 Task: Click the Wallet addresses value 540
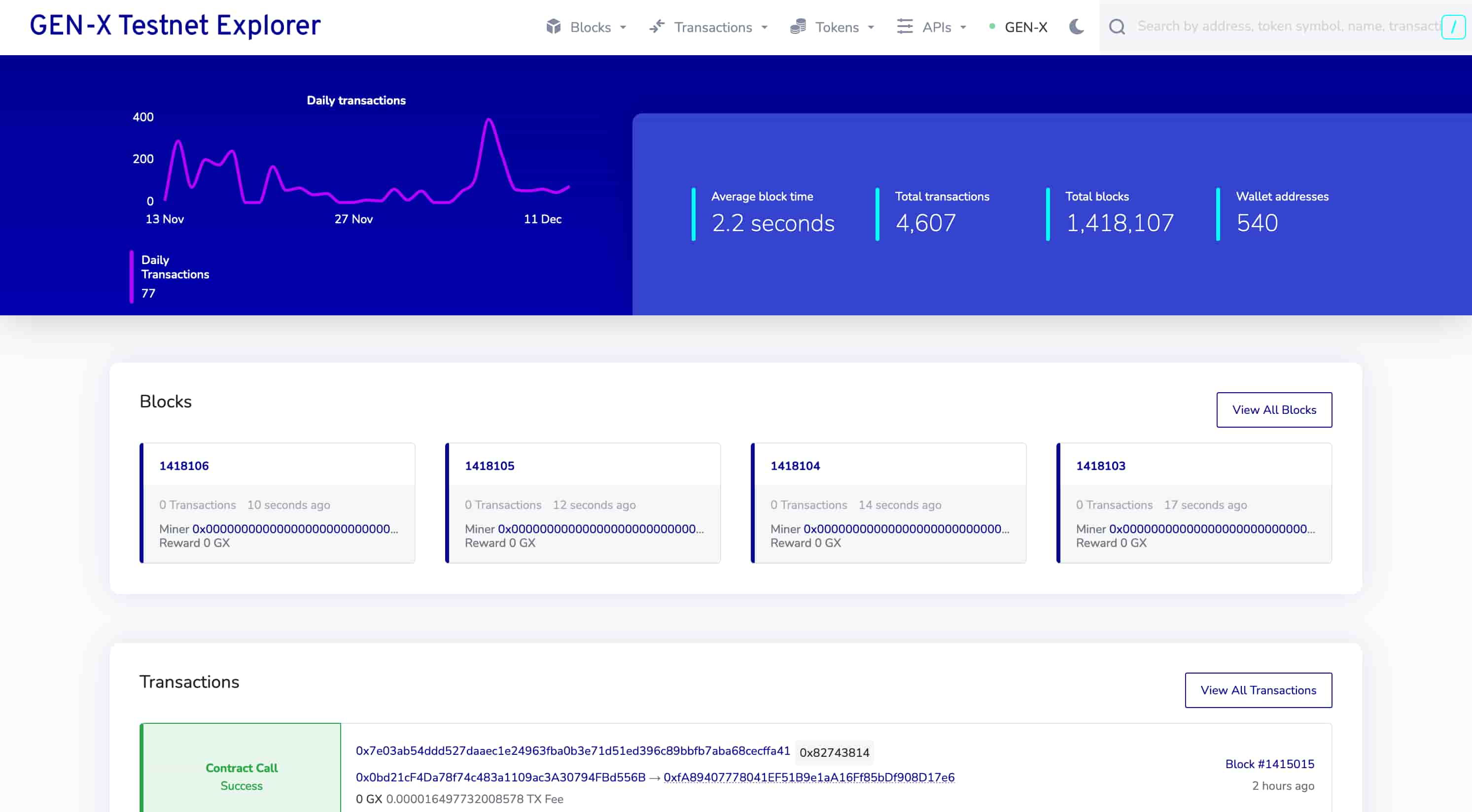[x=1257, y=222]
